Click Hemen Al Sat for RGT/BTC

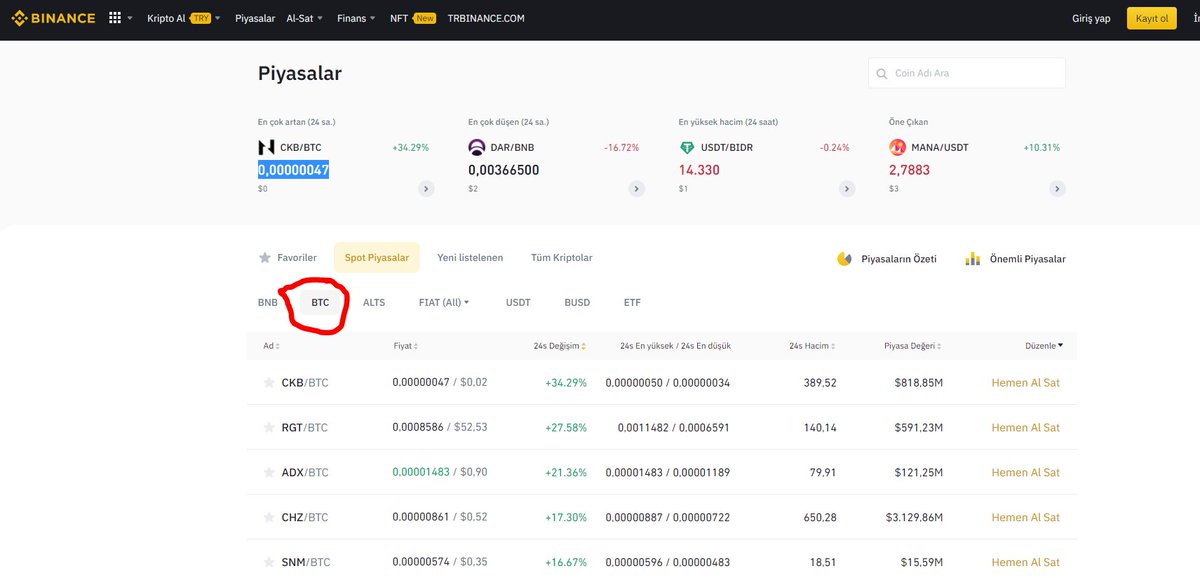pyautogui.click(x=1025, y=428)
